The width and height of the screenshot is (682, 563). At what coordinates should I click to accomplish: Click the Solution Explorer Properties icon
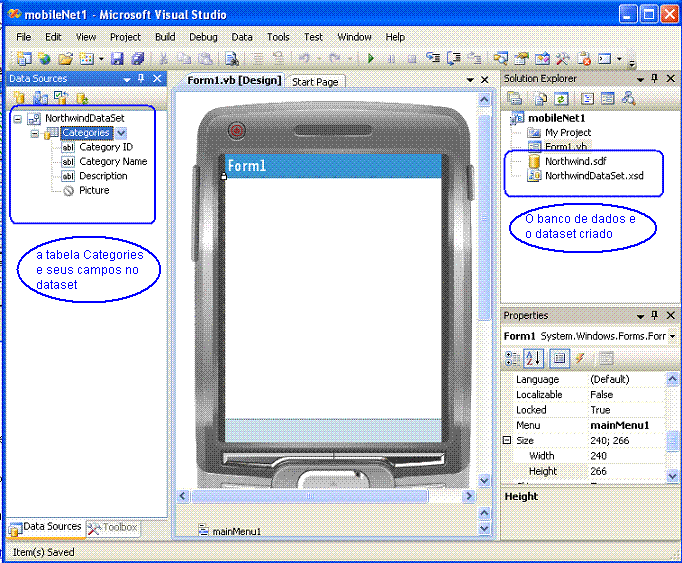[515, 98]
